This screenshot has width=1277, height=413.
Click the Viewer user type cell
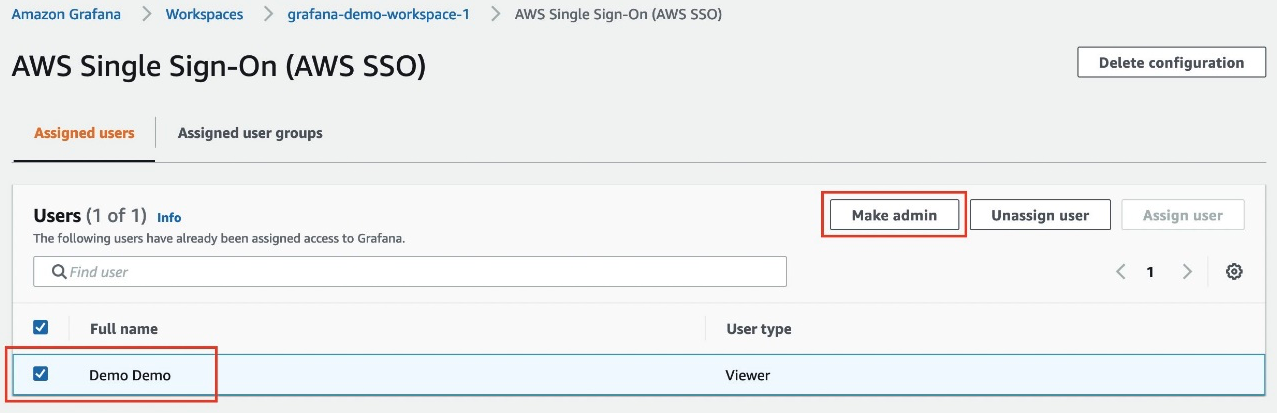pos(748,375)
